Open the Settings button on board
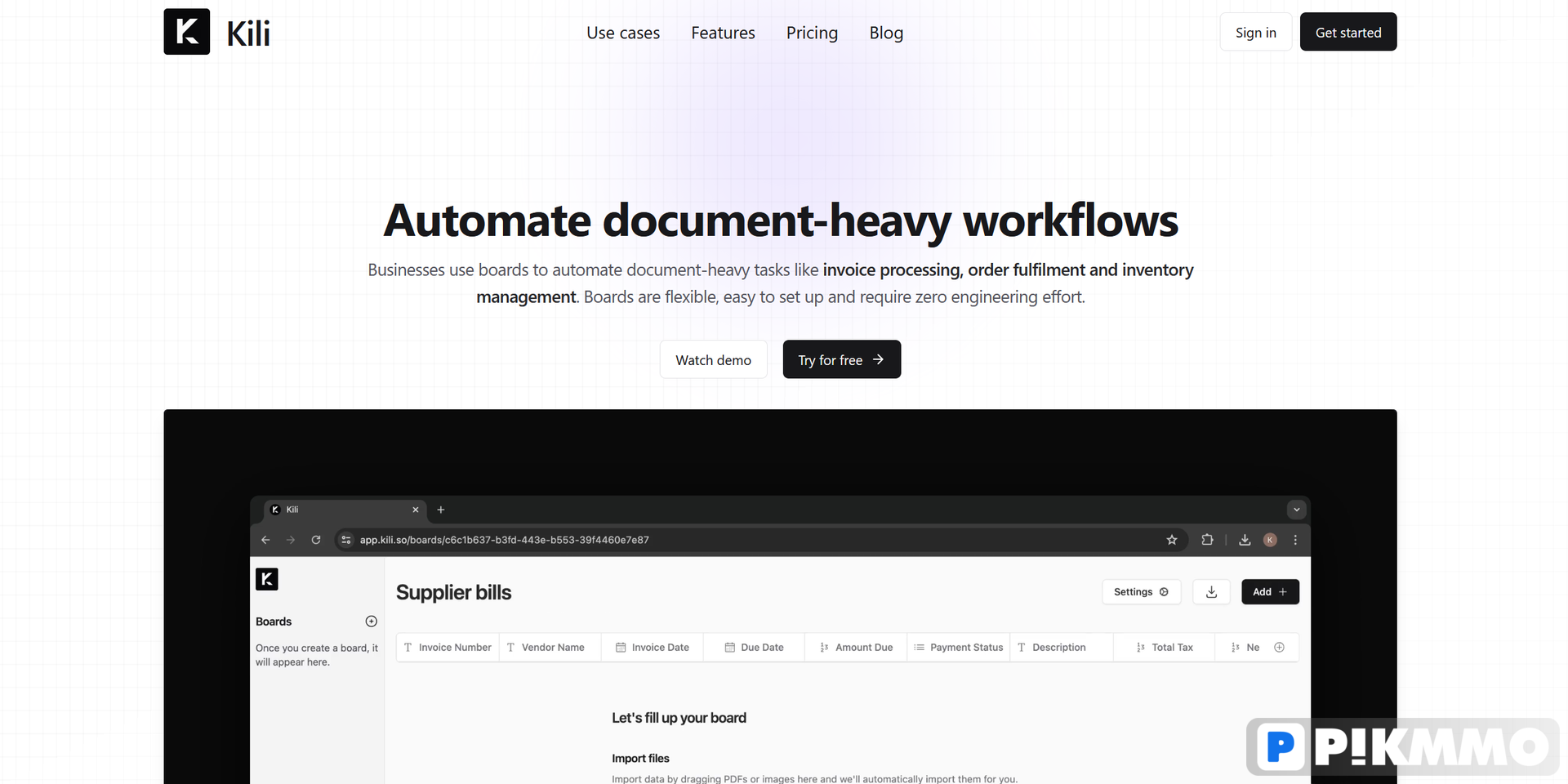This screenshot has height=784, width=1568. point(1141,592)
